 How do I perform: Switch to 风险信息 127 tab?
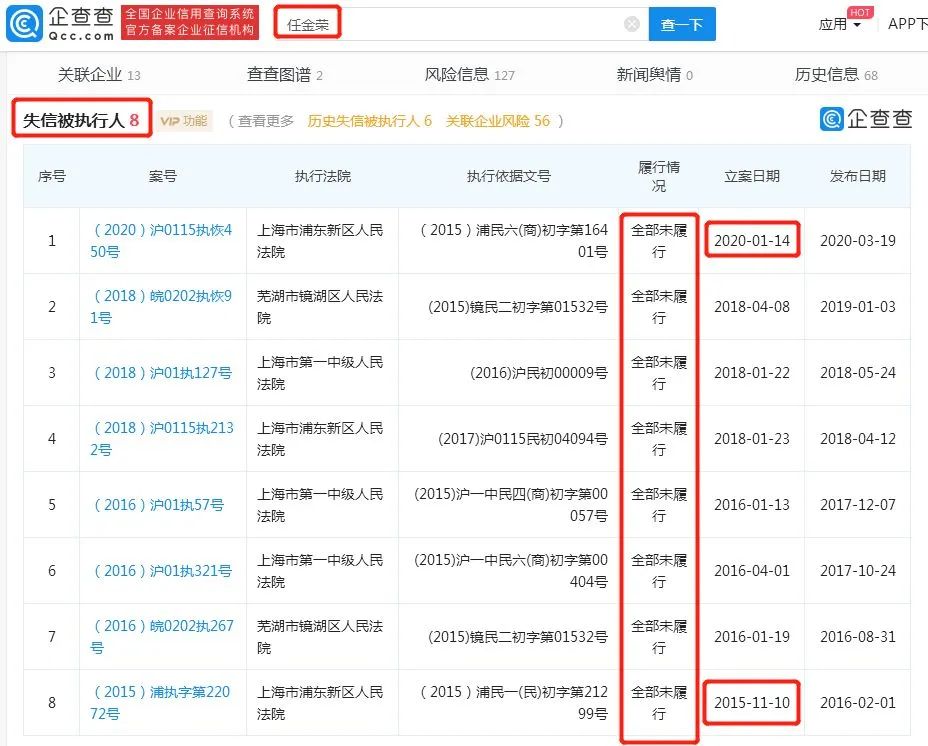pos(469,75)
